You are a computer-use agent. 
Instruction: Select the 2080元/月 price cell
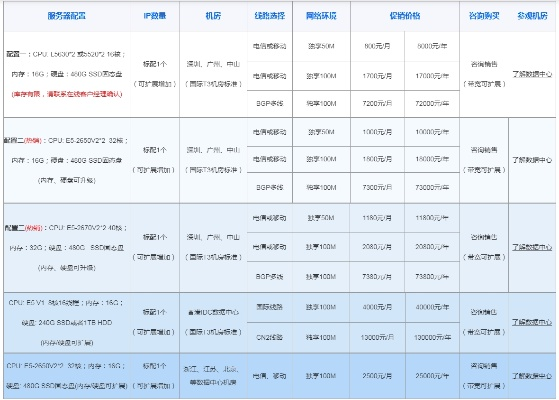coord(377,247)
